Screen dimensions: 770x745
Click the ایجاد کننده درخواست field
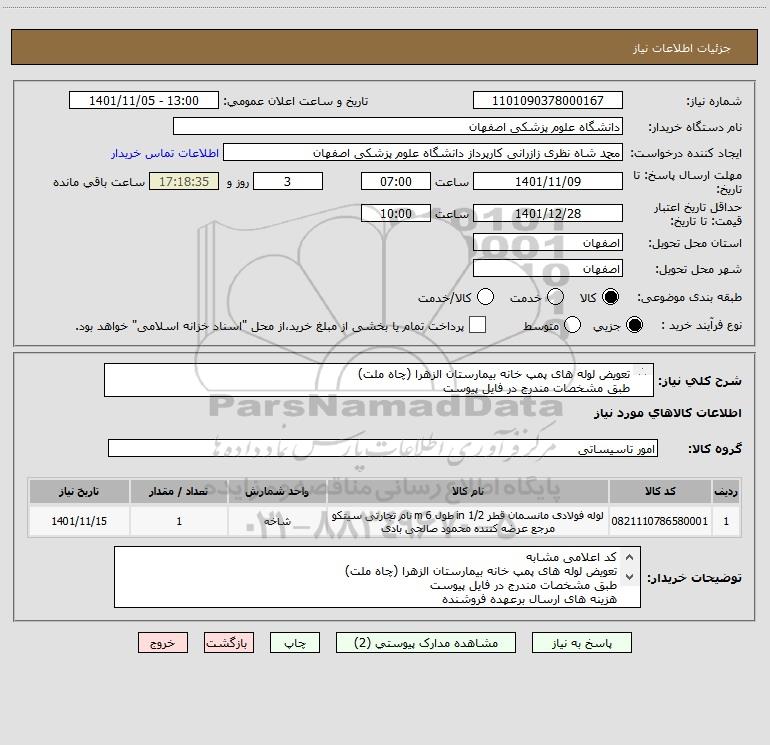tap(423, 153)
